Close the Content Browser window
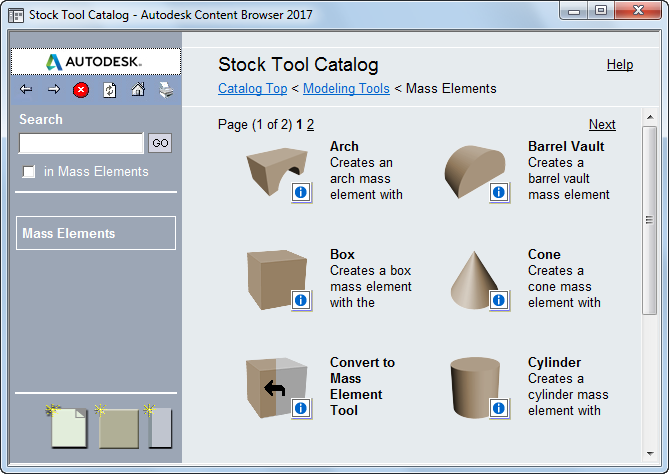This screenshot has height=474, width=669. [x=638, y=11]
